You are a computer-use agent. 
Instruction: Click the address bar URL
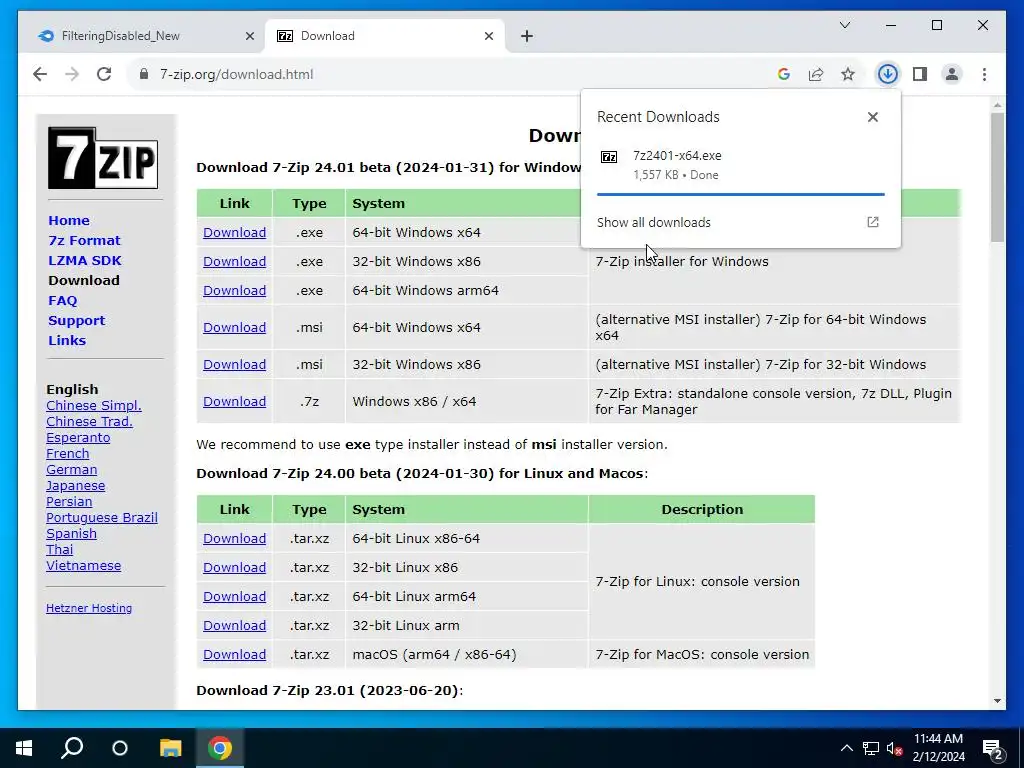pyautogui.click(x=236, y=74)
